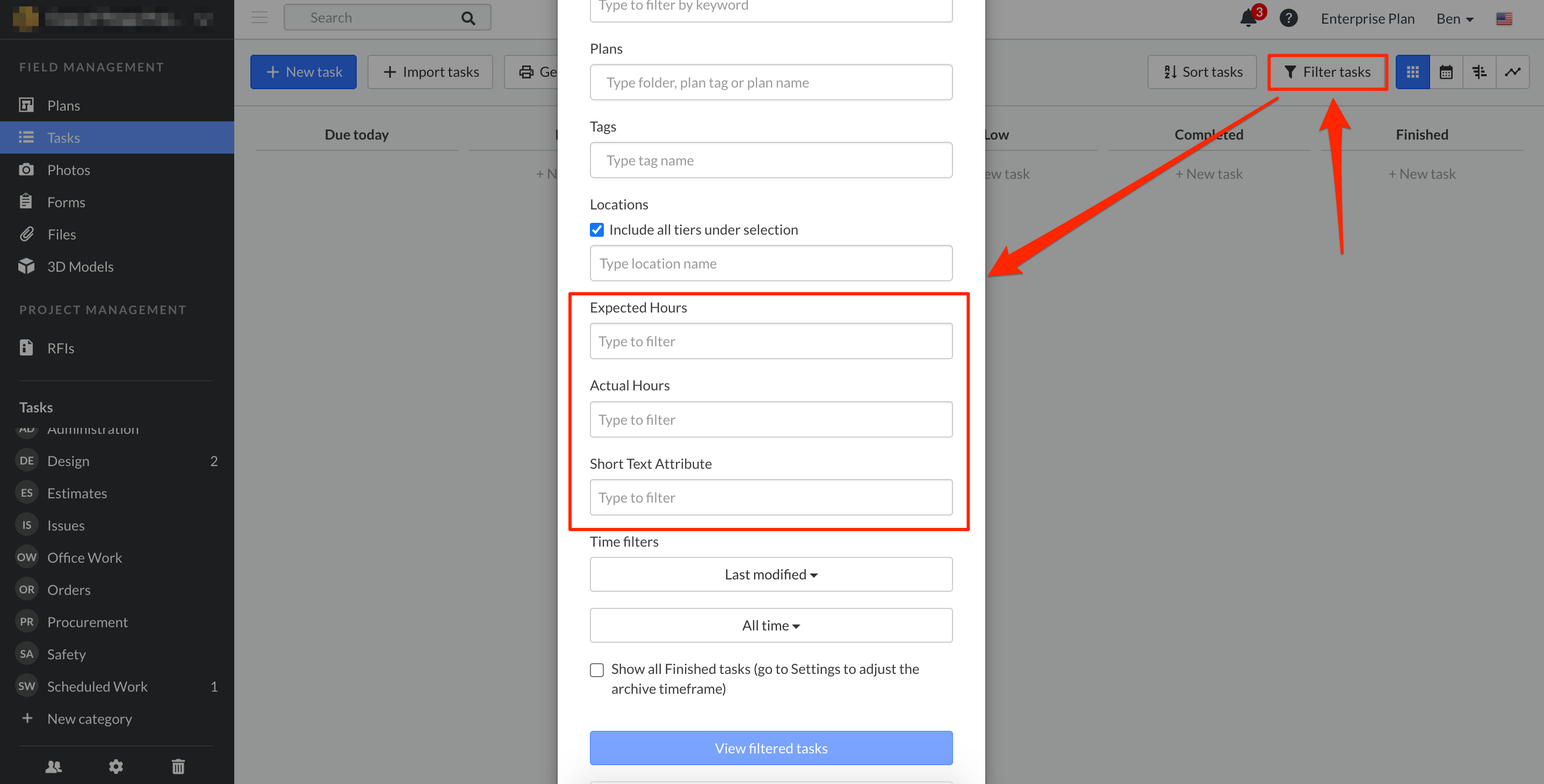The image size is (1544, 784).
Task: Open the Scheduled Work category
Action: pyautogui.click(x=97, y=686)
